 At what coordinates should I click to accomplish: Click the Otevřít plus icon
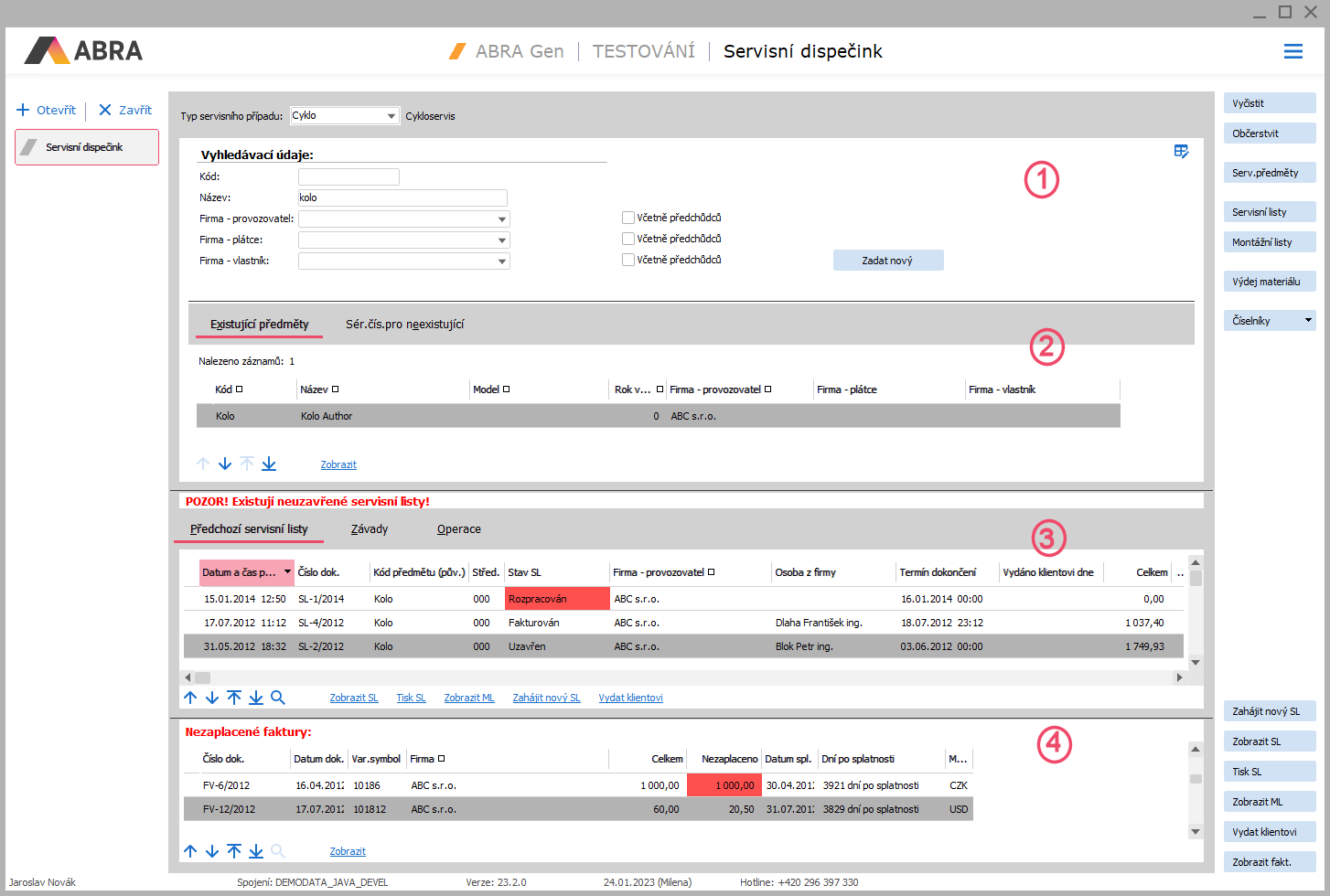23,110
